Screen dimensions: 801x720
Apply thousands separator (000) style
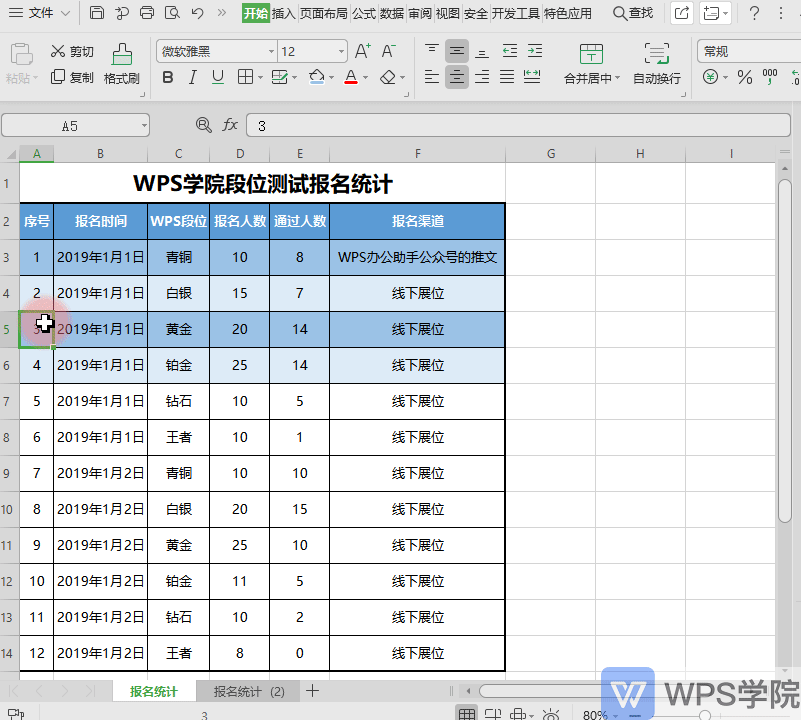769,78
